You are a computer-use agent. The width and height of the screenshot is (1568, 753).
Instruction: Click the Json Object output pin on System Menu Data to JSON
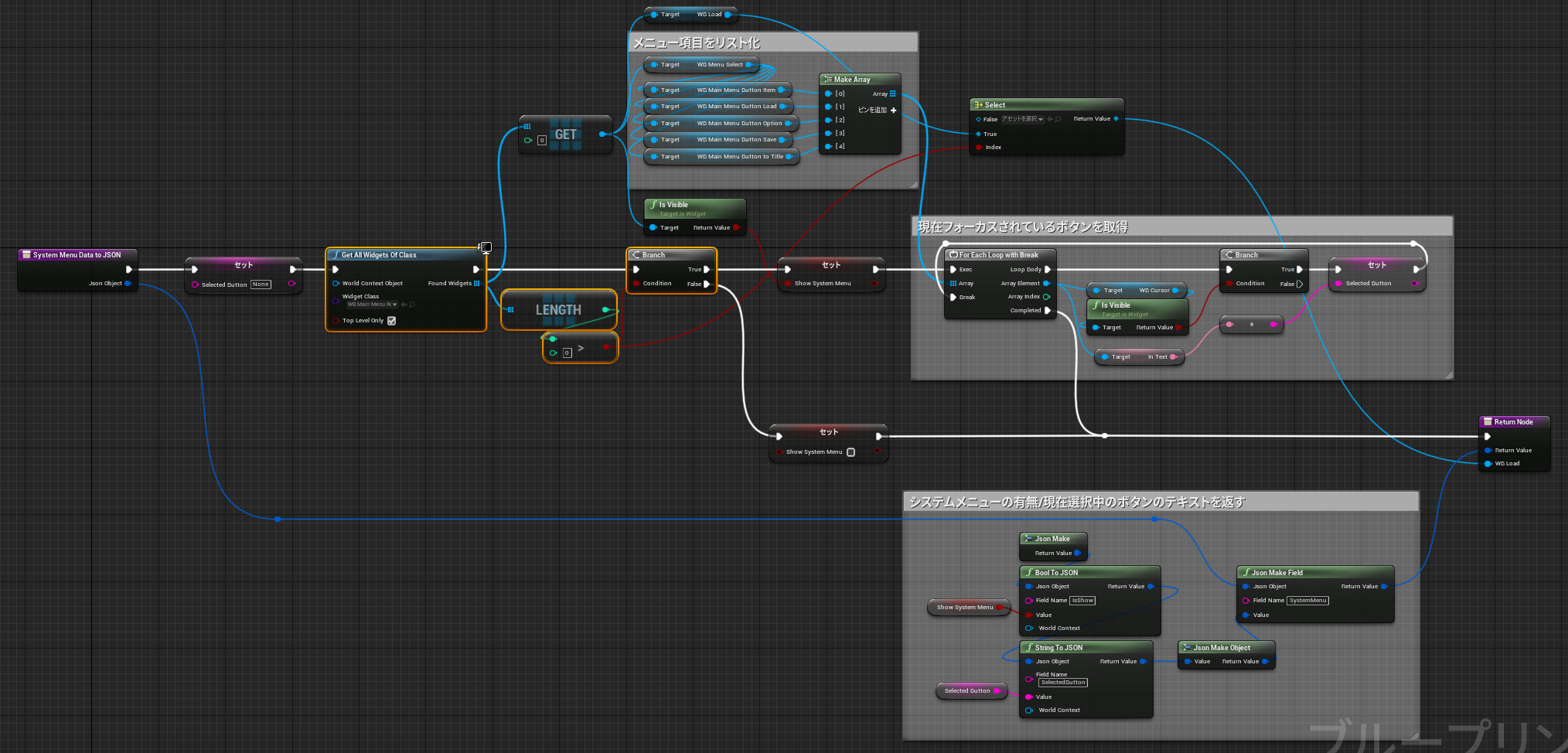(128, 284)
